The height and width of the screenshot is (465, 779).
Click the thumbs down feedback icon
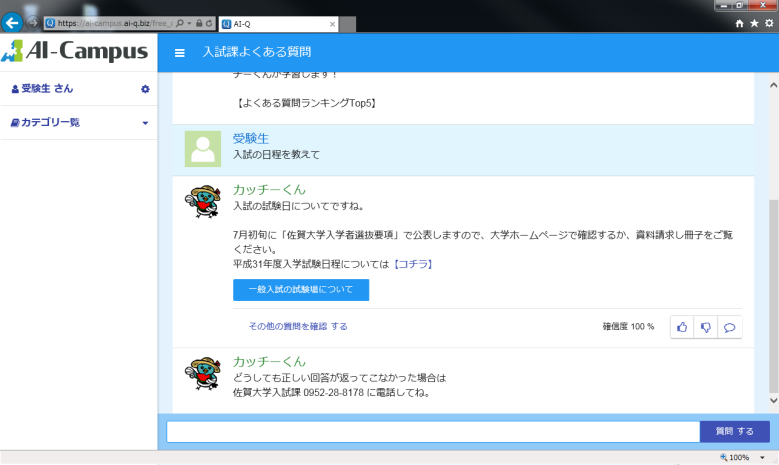pyautogui.click(x=705, y=327)
